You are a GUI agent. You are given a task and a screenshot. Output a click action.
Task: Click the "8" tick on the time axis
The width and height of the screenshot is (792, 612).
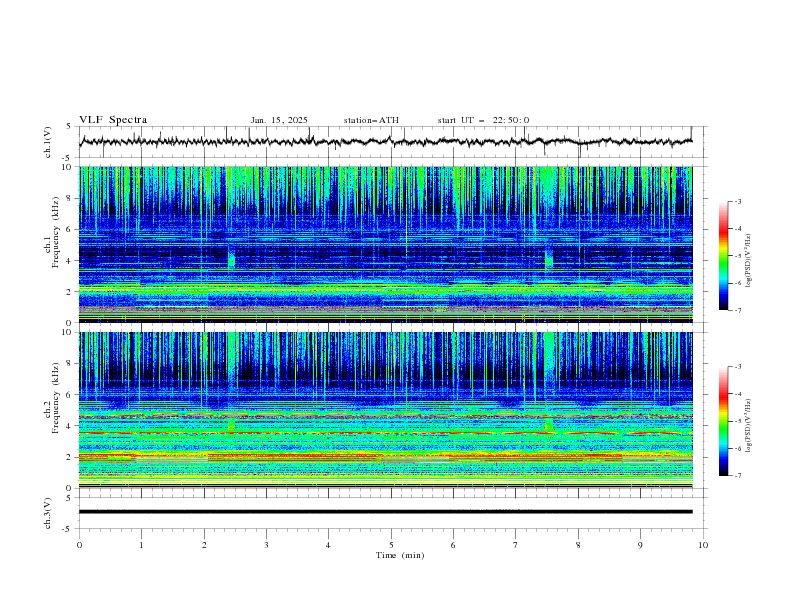coord(578,545)
